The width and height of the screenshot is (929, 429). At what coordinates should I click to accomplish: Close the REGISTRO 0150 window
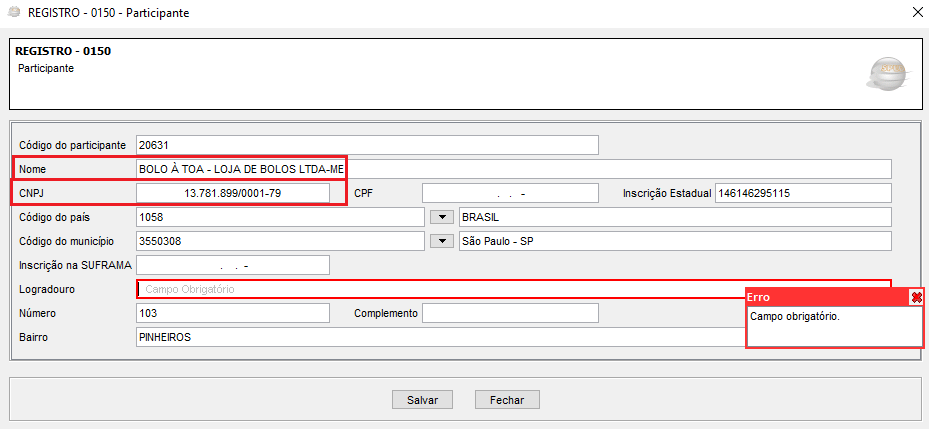(x=917, y=12)
